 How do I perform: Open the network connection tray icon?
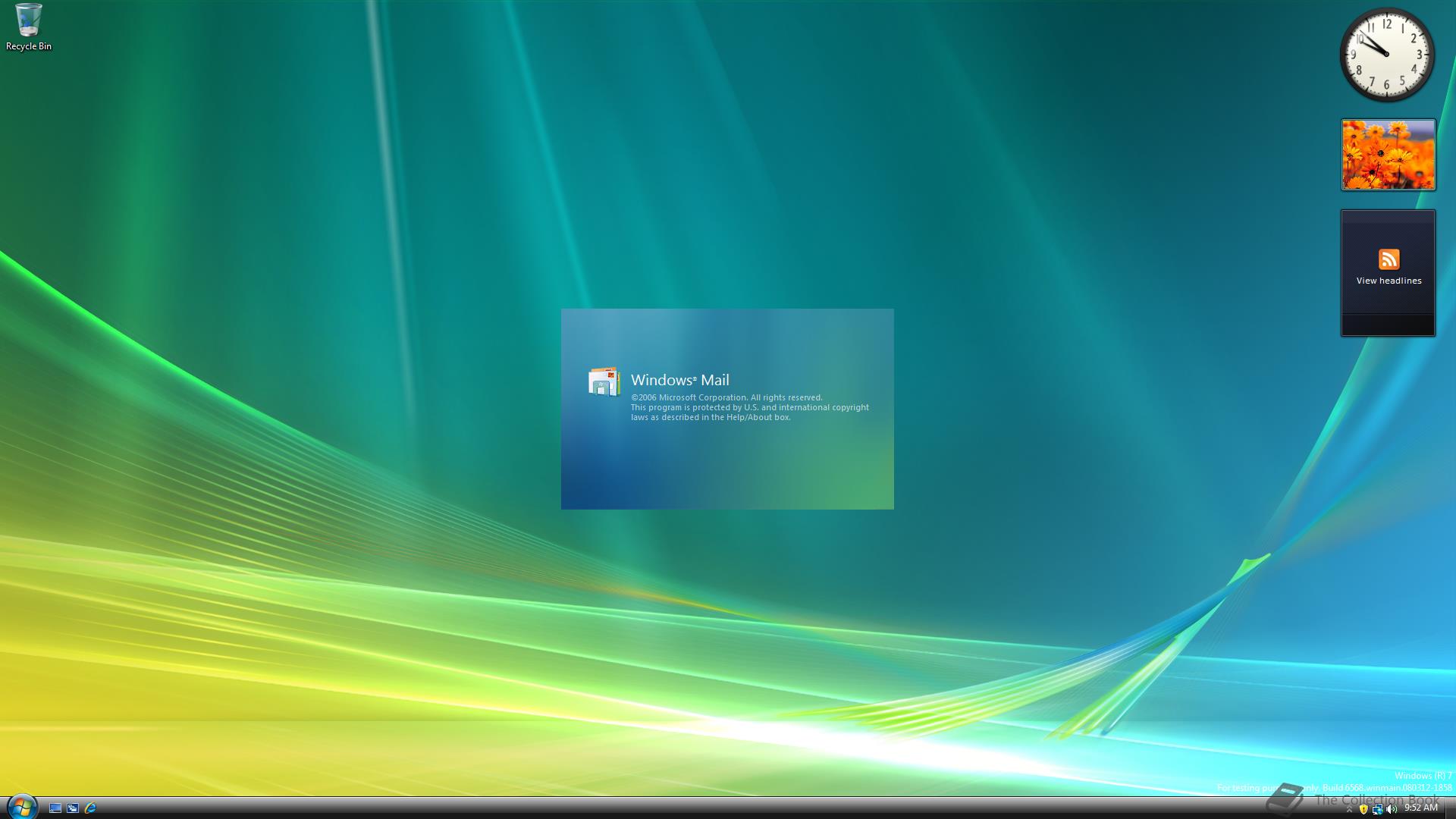point(1377,809)
